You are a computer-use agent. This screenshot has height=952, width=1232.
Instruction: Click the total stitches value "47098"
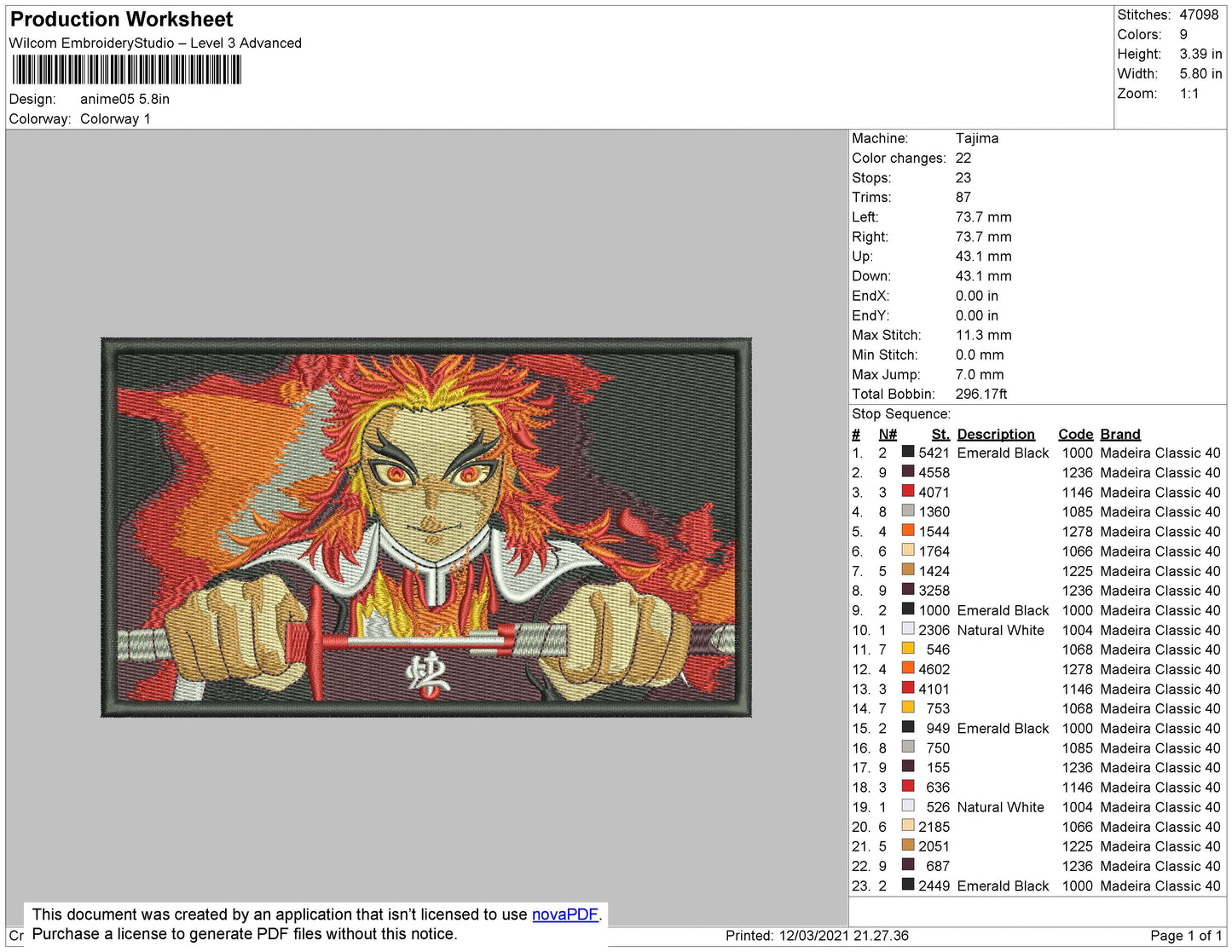pyautogui.click(x=1199, y=14)
